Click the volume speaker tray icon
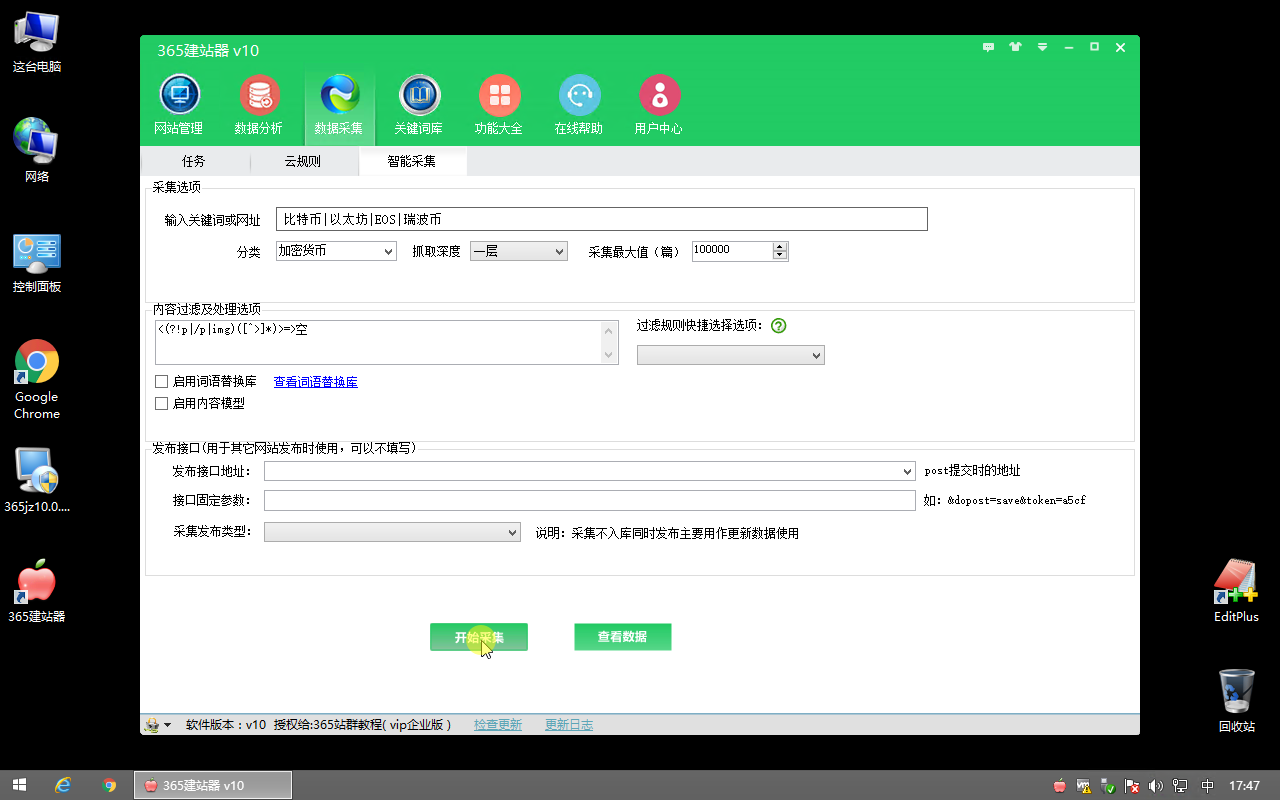1280x800 pixels. click(x=1156, y=786)
